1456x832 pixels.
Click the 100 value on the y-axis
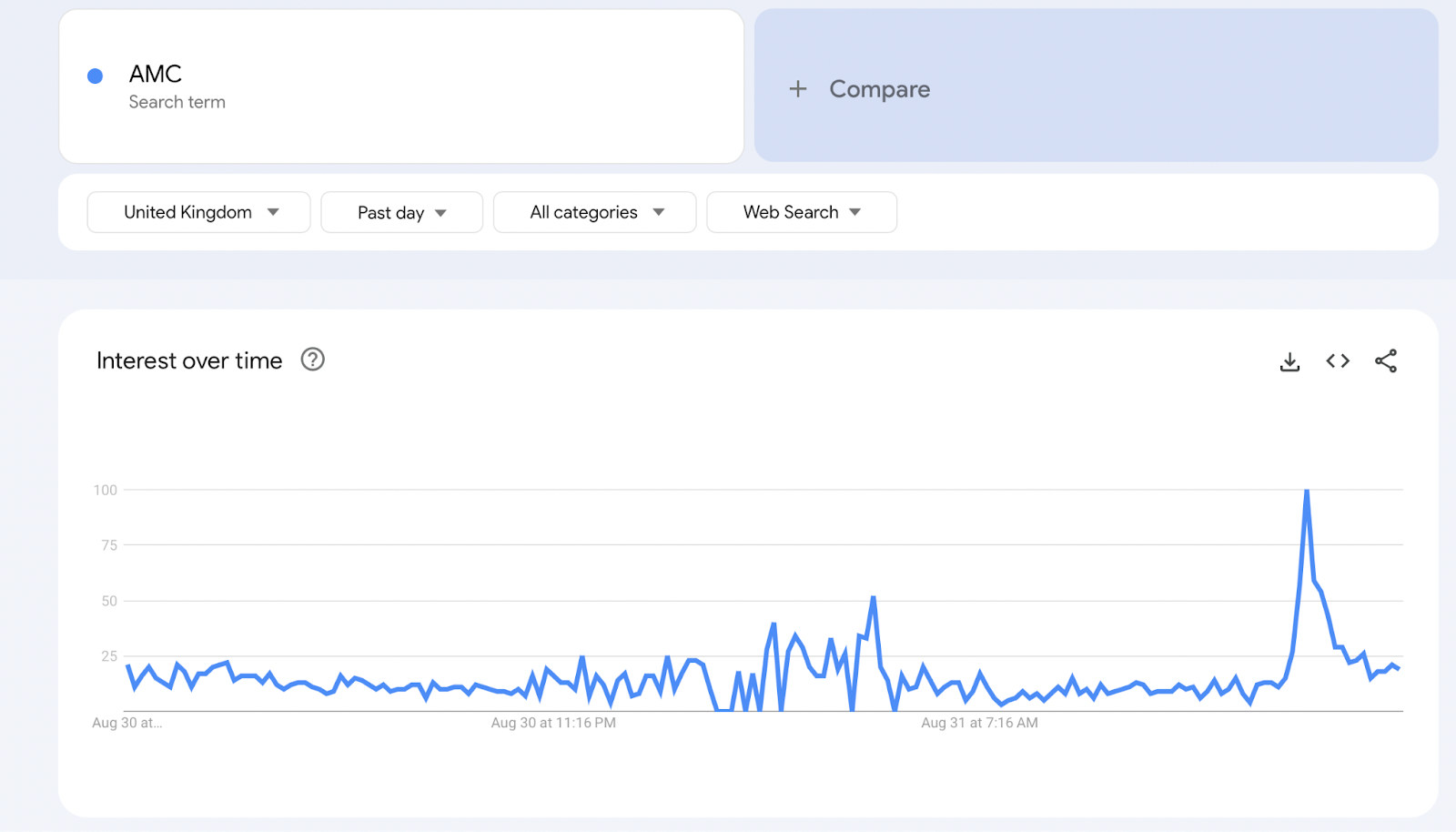[106, 490]
